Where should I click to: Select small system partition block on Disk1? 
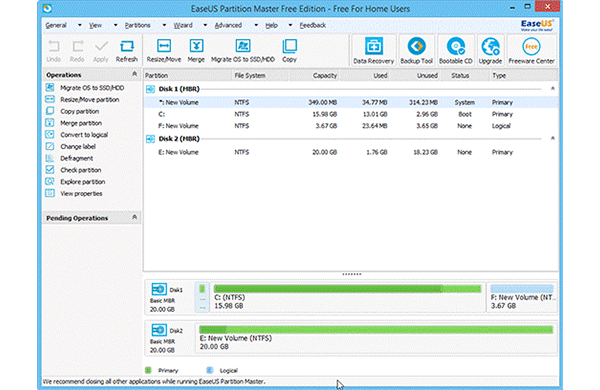[202, 297]
